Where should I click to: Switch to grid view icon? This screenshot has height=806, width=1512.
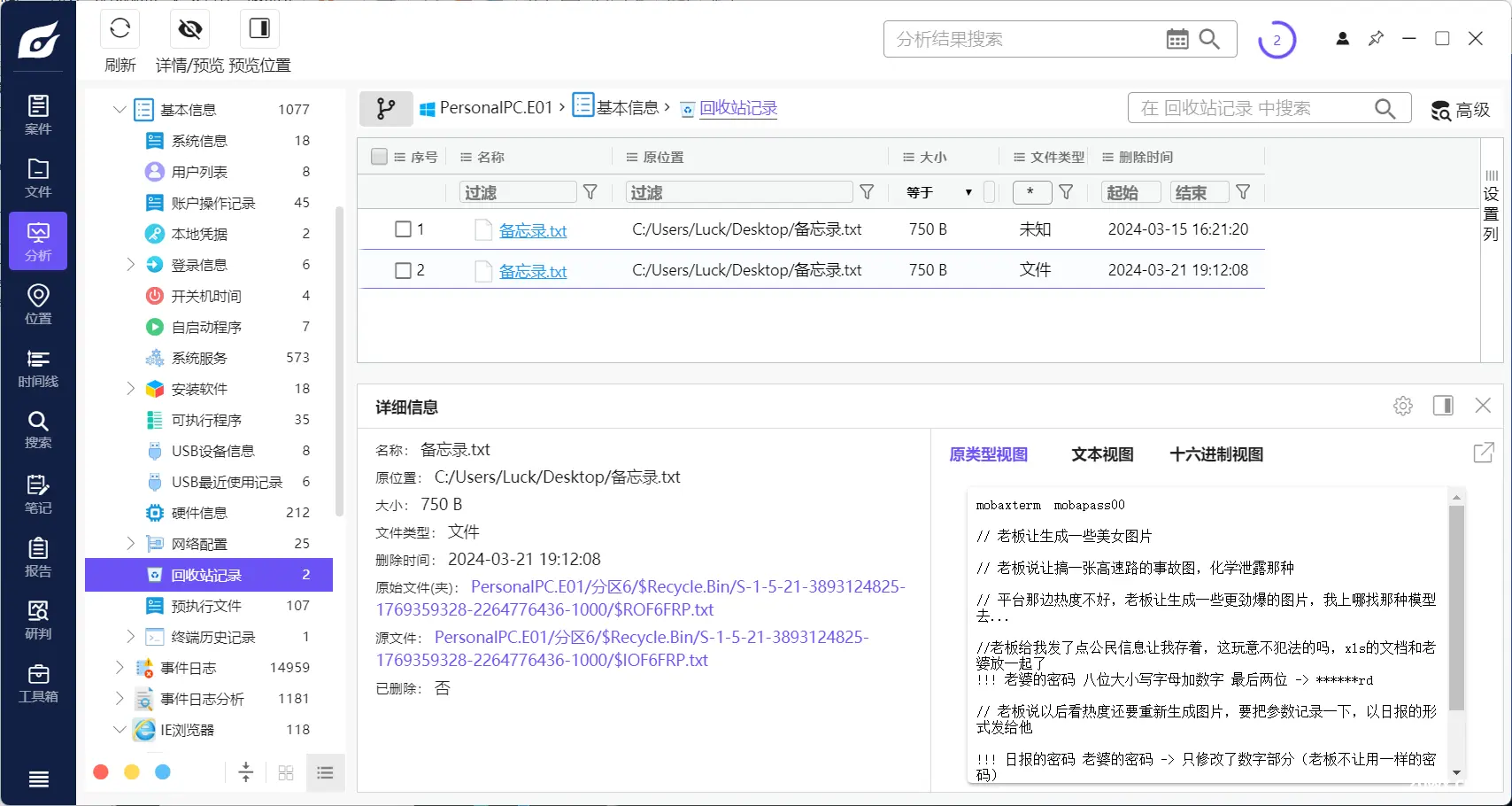tap(286, 772)
